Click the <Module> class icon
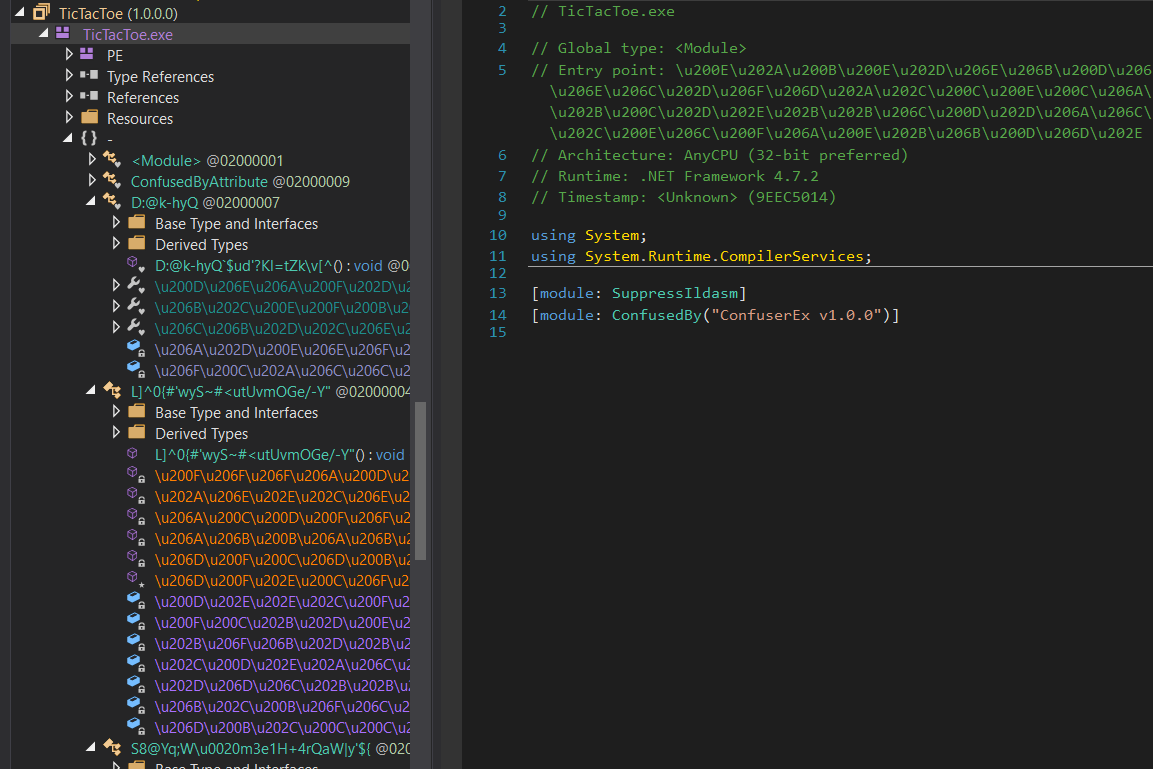 click(112, 160)
